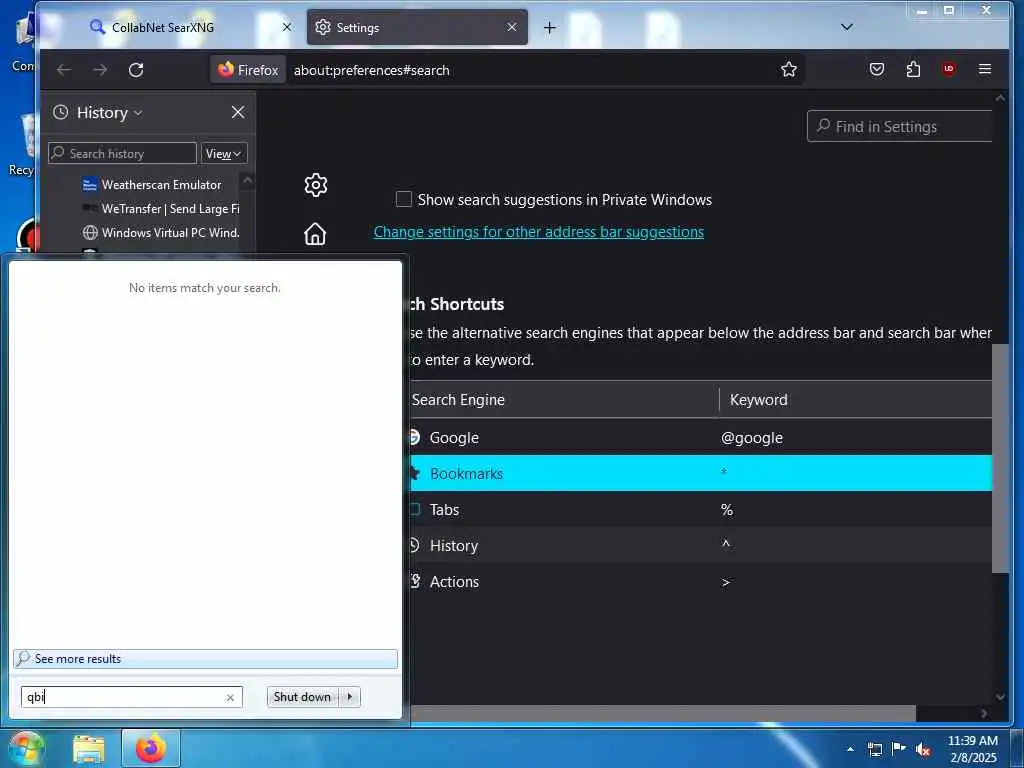This screenshot has width=1024, height=768.
Task: Click the Search Engine column header
Action: pyautogui.click(x=564, y=400)
